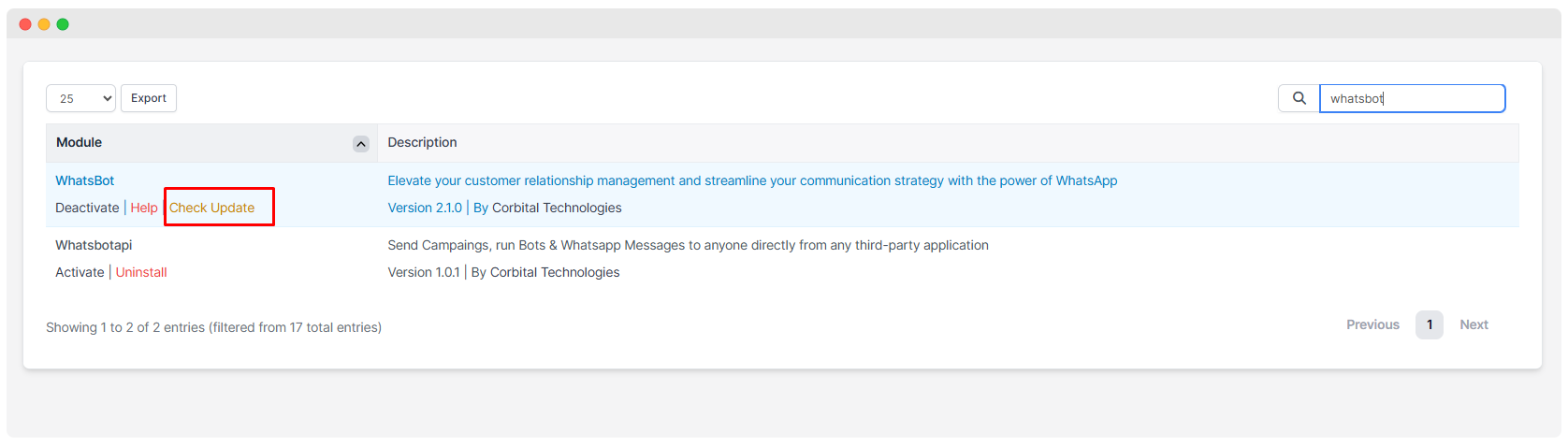Click the green maximize window button
Image resolution: width=1568 pixels, height=446 pixels.
tap(63, 24)
